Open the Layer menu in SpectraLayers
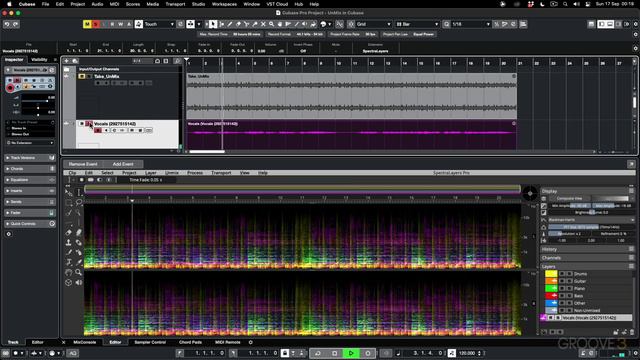640x360 pixels. 151,173
